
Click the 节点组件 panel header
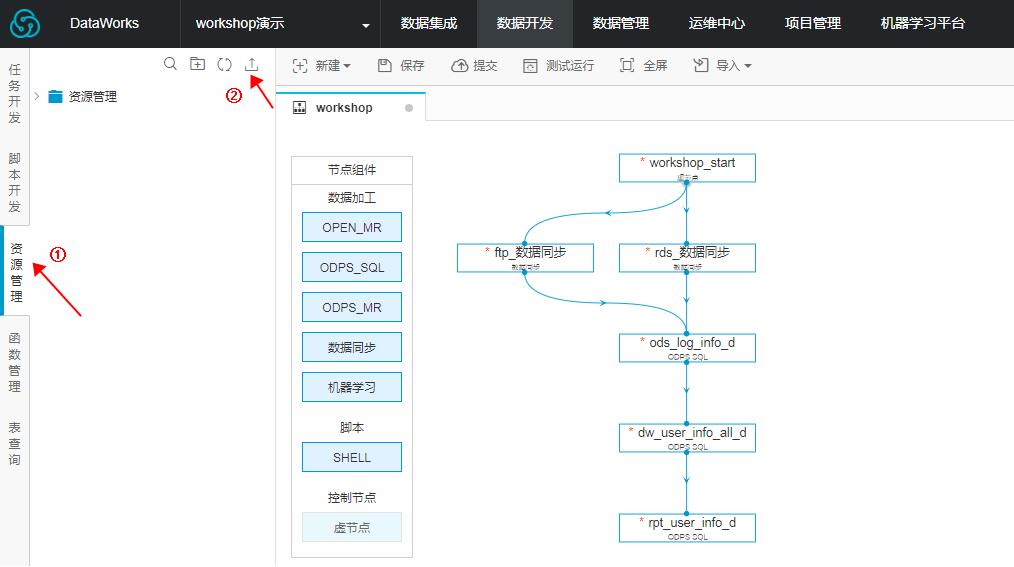(x=352, y=170)
